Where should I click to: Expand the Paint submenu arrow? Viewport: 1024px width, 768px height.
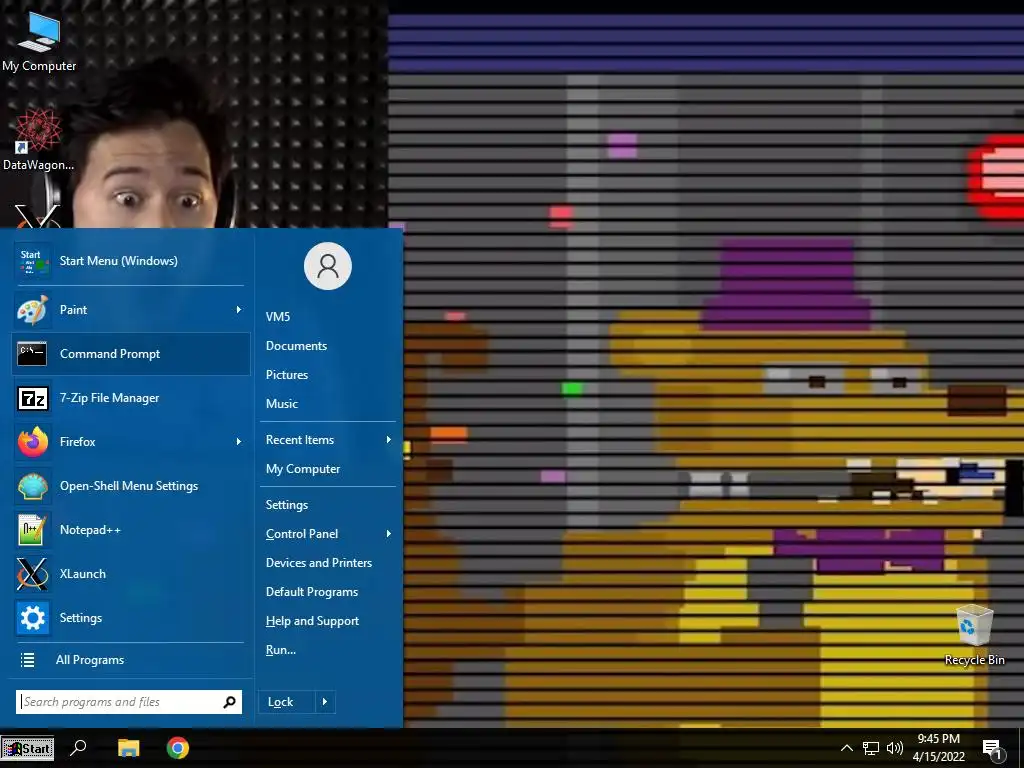tap(238, 310)
